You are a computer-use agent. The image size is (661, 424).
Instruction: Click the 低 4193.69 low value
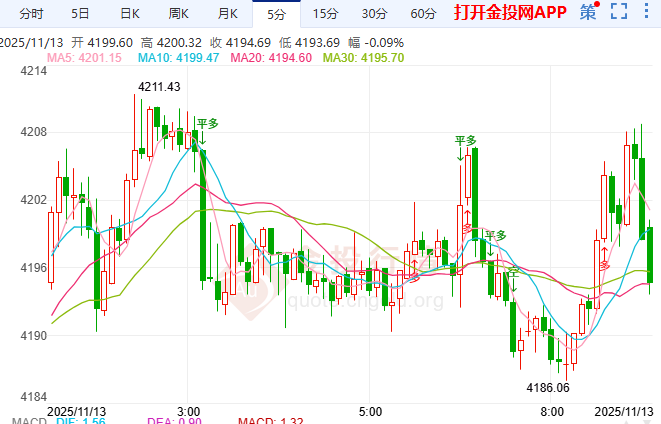309,43
